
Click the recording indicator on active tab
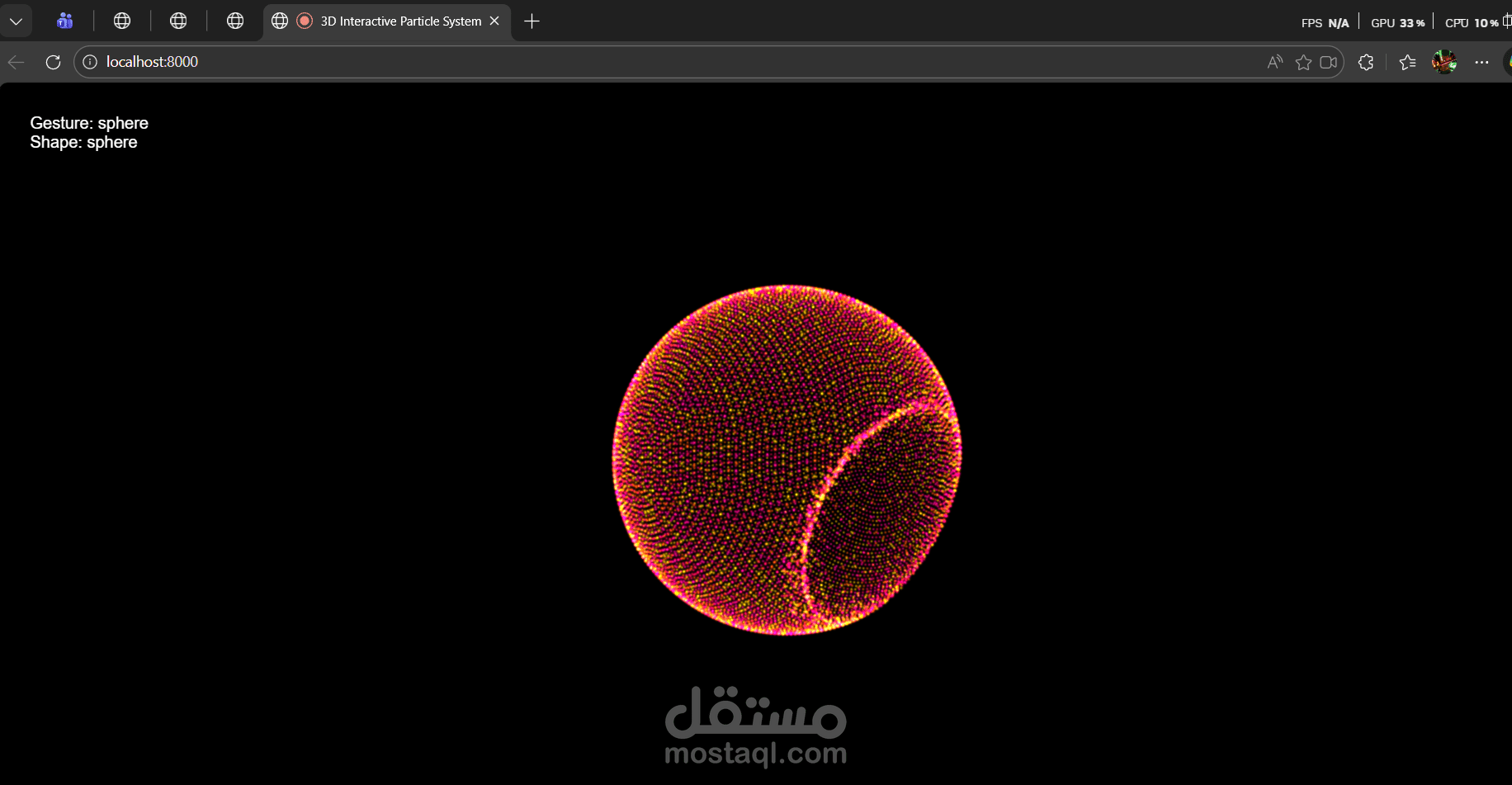(305, 21)
